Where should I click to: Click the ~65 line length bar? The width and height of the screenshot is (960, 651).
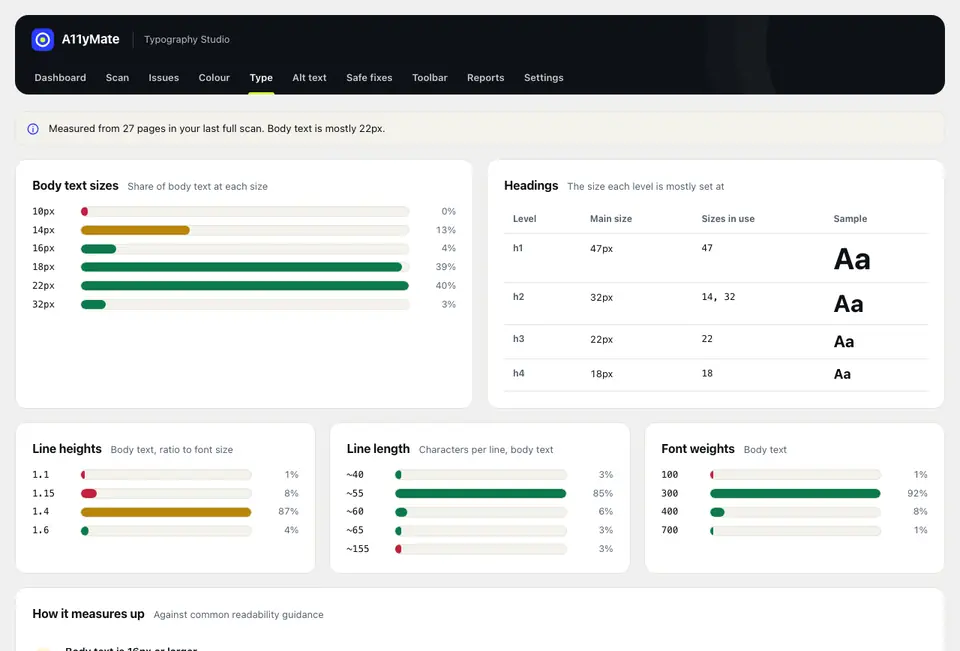481,530
